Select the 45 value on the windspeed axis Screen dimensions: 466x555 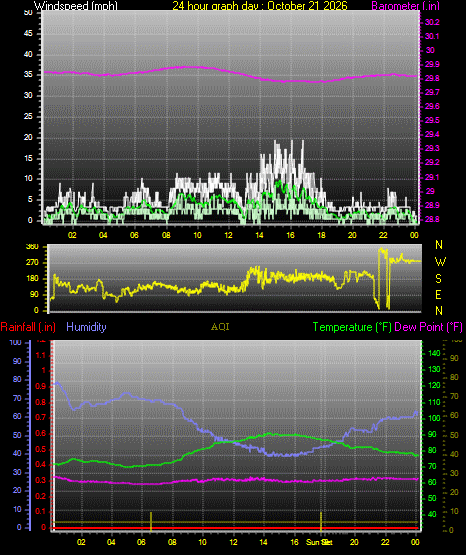[x=28, y=34]
